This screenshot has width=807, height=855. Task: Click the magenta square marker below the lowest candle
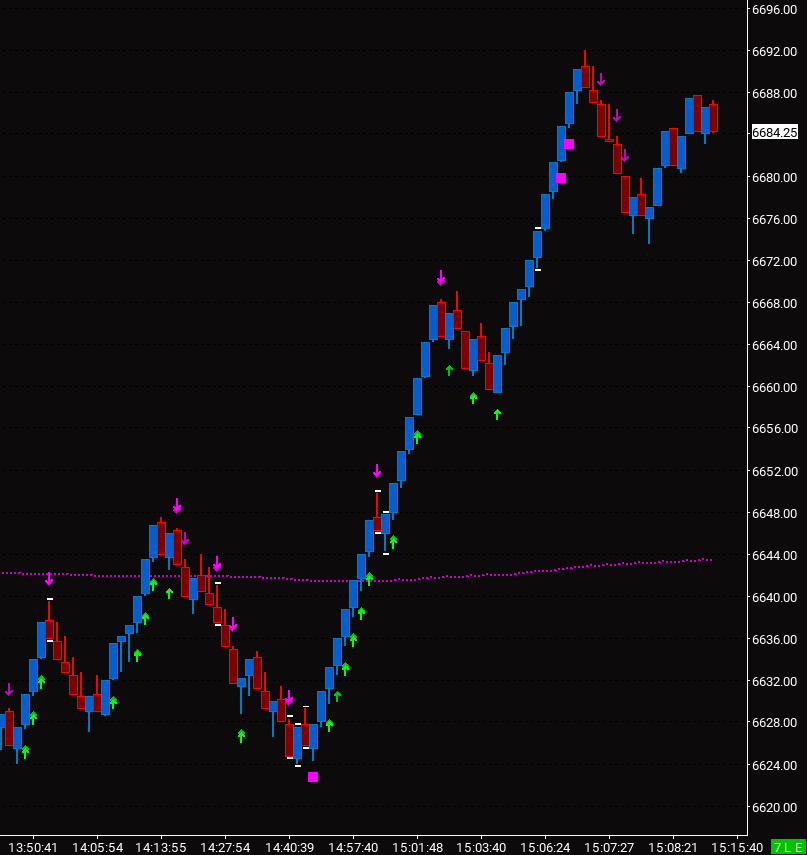tap(312, 776)
